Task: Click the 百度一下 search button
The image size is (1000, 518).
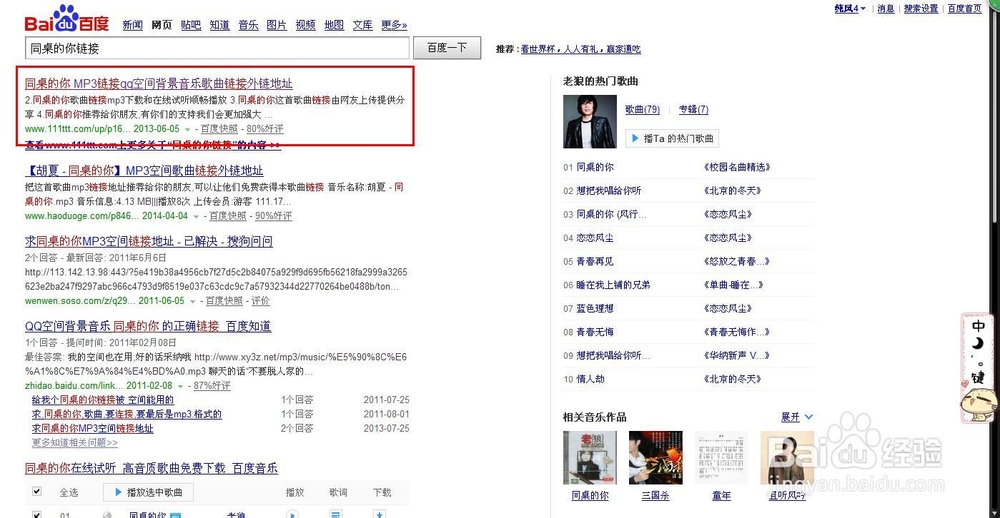Action: [447, 48]
